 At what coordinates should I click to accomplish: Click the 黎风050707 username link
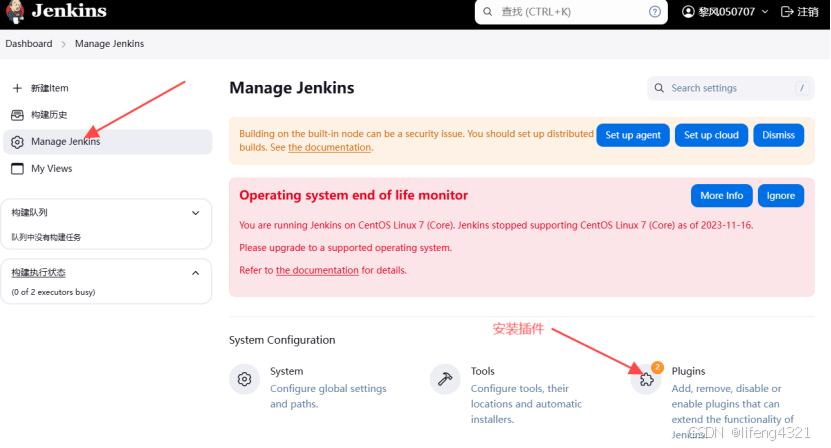[727, 12]
